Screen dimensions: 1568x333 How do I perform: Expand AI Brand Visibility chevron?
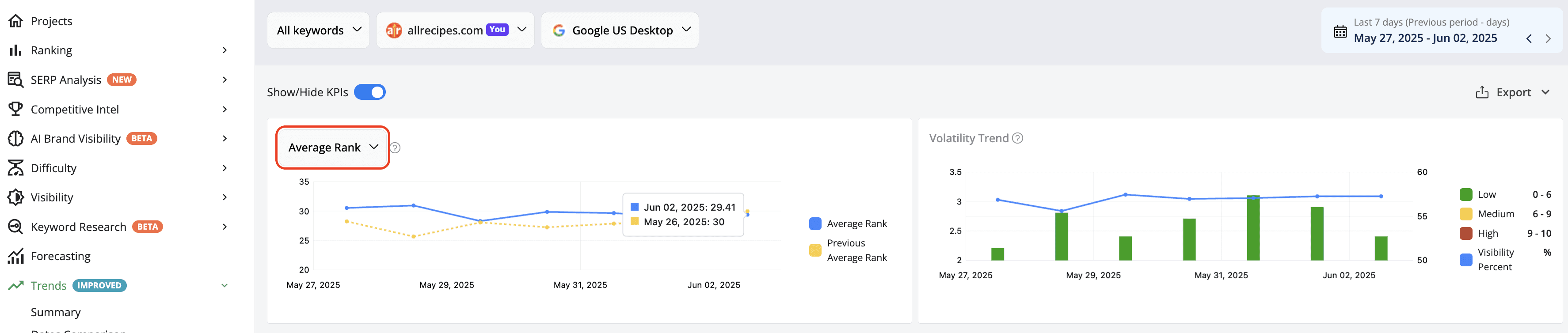(x=225, y=139)
